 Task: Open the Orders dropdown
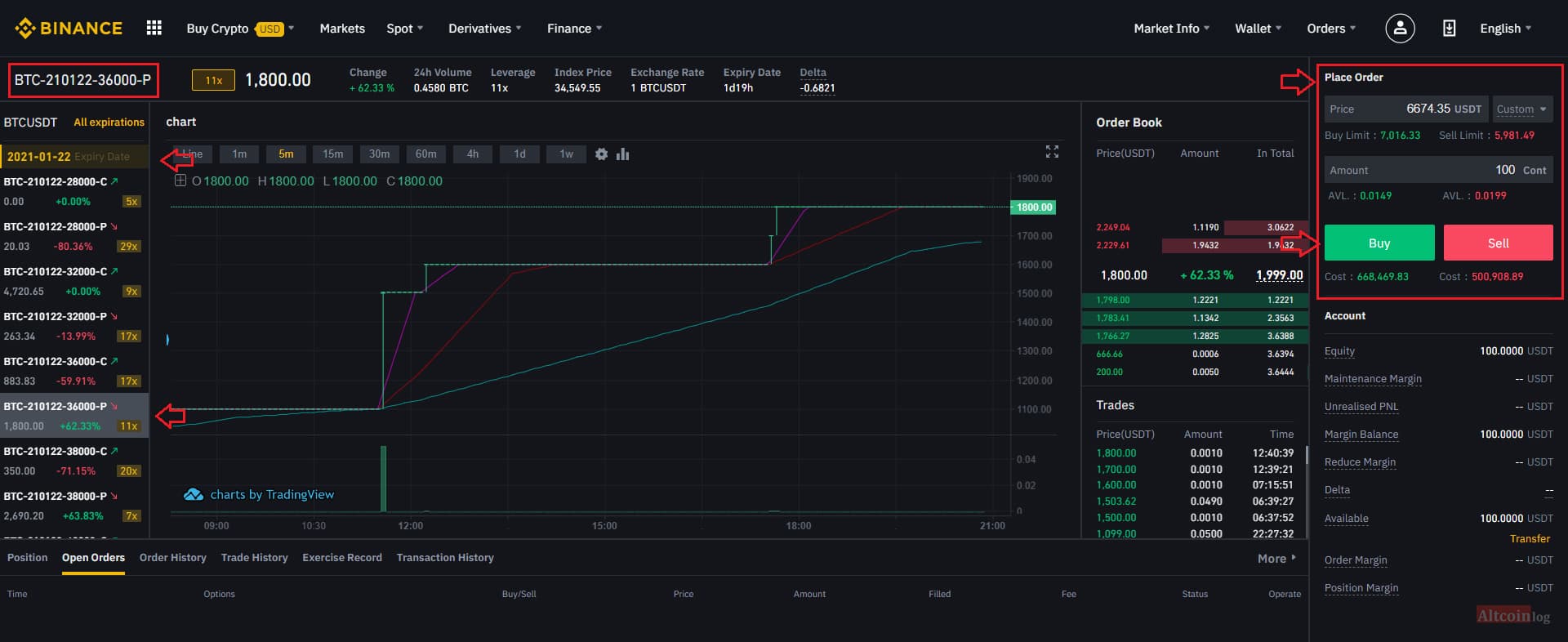pyautogui.click(x=1331, y=29)
